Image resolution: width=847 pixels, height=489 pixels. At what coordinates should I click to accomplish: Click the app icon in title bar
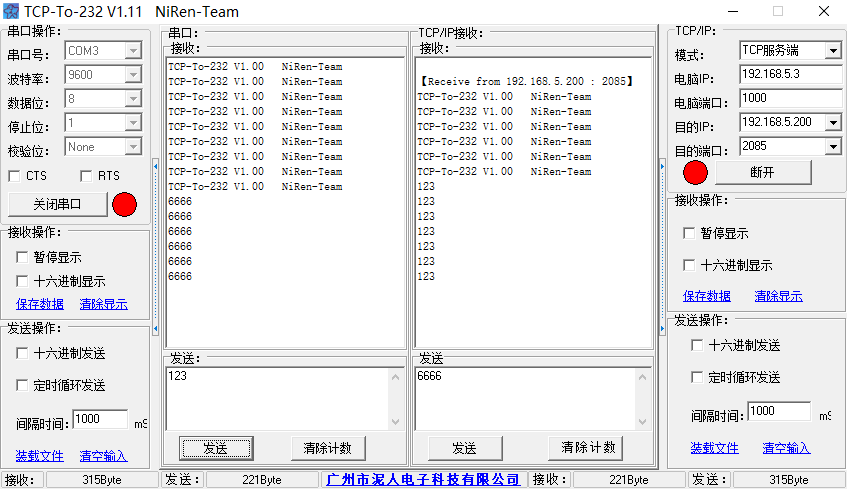11,11
